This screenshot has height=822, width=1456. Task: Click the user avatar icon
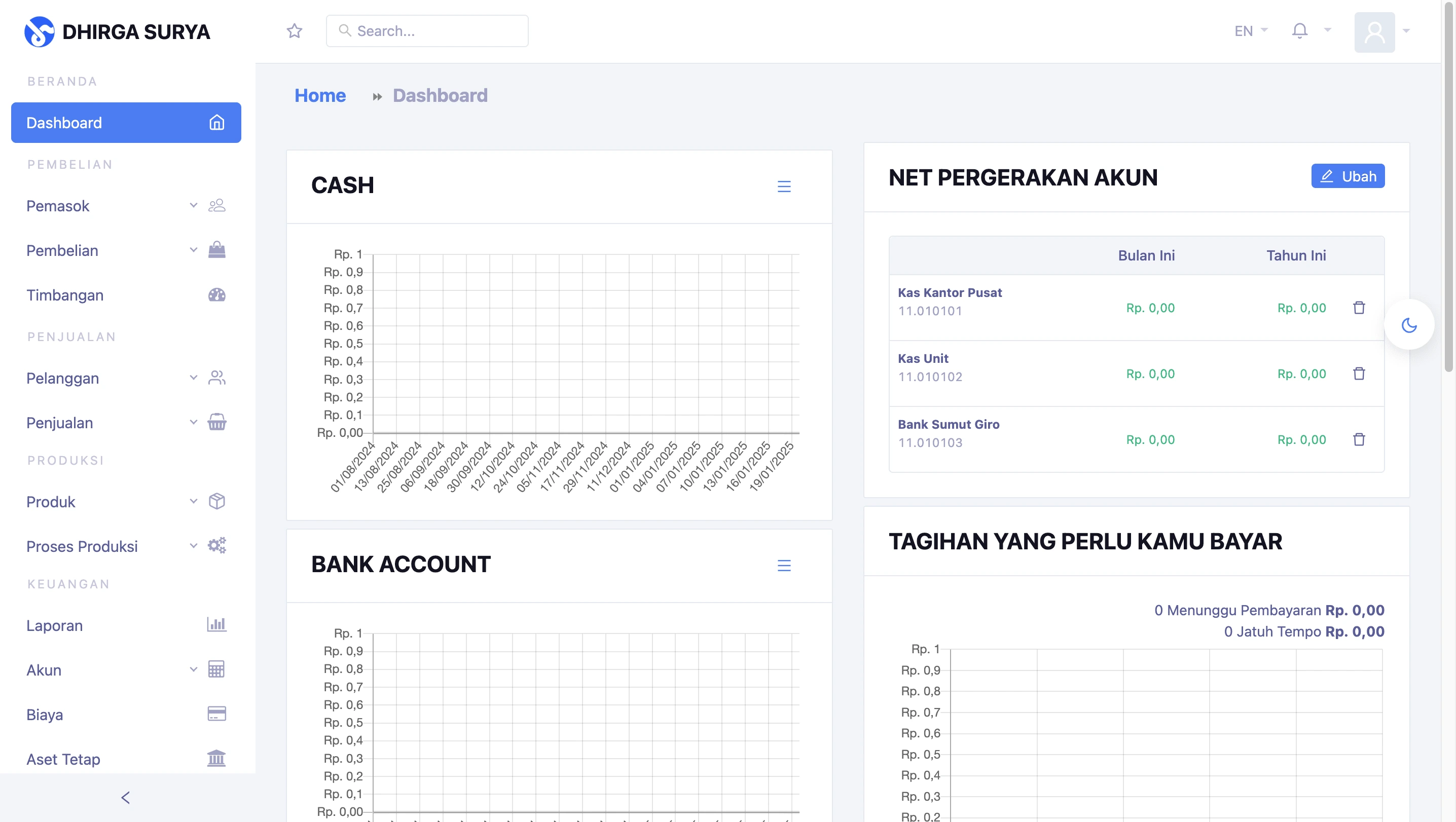click(x=1374, y=32)
